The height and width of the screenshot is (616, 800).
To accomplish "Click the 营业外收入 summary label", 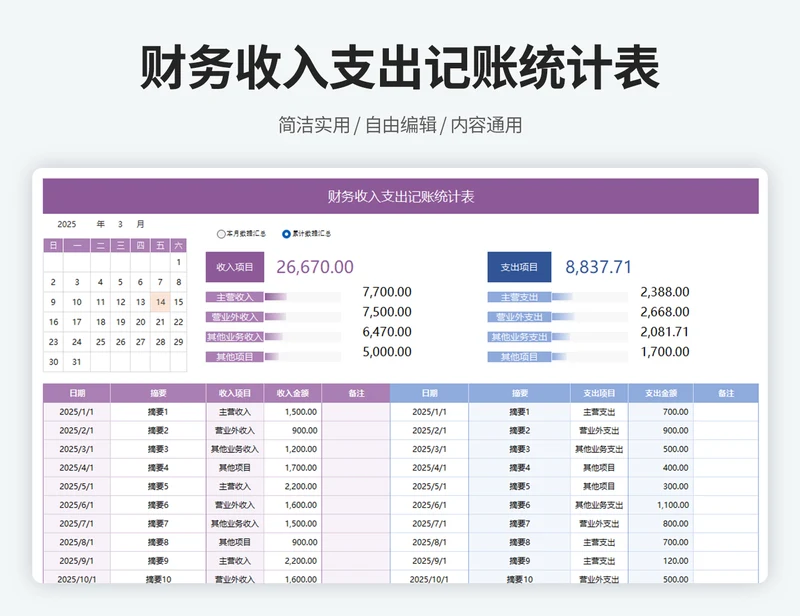I will [x=235, y=317].
